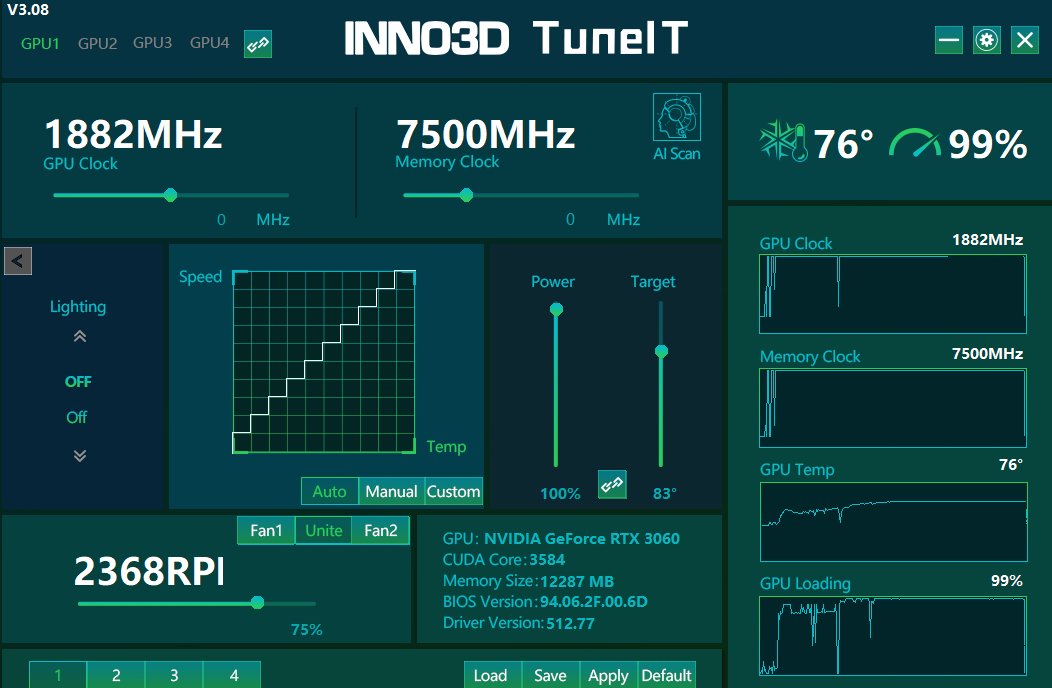This screenshot has width=1052, height=688.
Task: Click the CUDA Core '3584' value
Action: pos(547,560)
